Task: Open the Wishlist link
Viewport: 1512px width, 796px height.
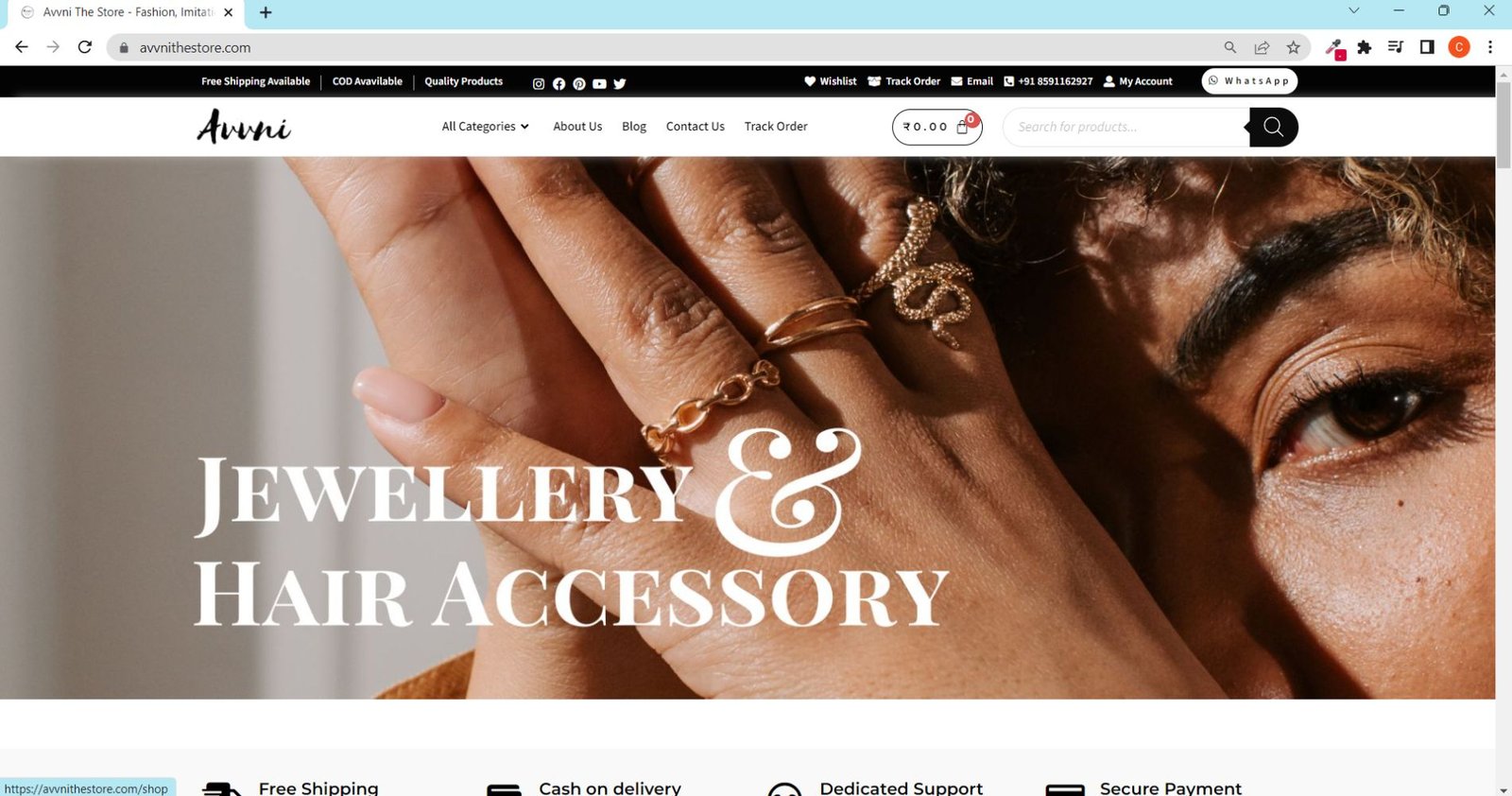Action: [831, 81]
